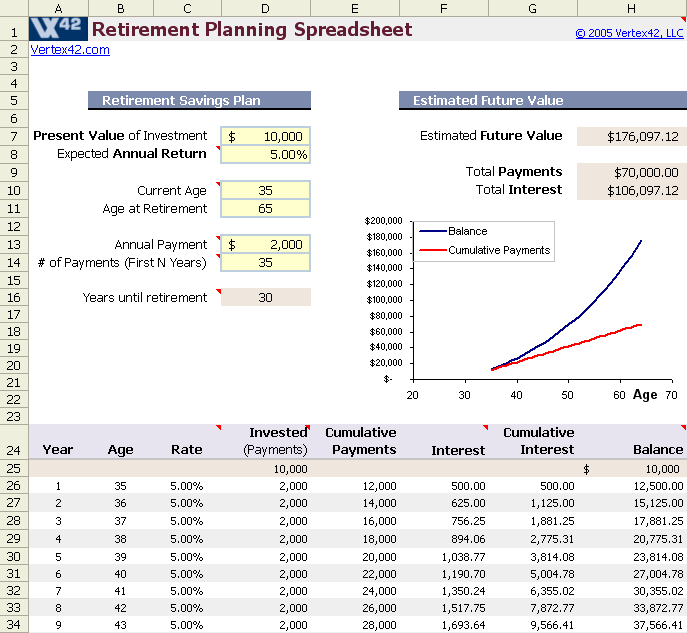Select balance cell 12,500.00
Viewport: 687px width, 633px height.
[x=632, y=486]
